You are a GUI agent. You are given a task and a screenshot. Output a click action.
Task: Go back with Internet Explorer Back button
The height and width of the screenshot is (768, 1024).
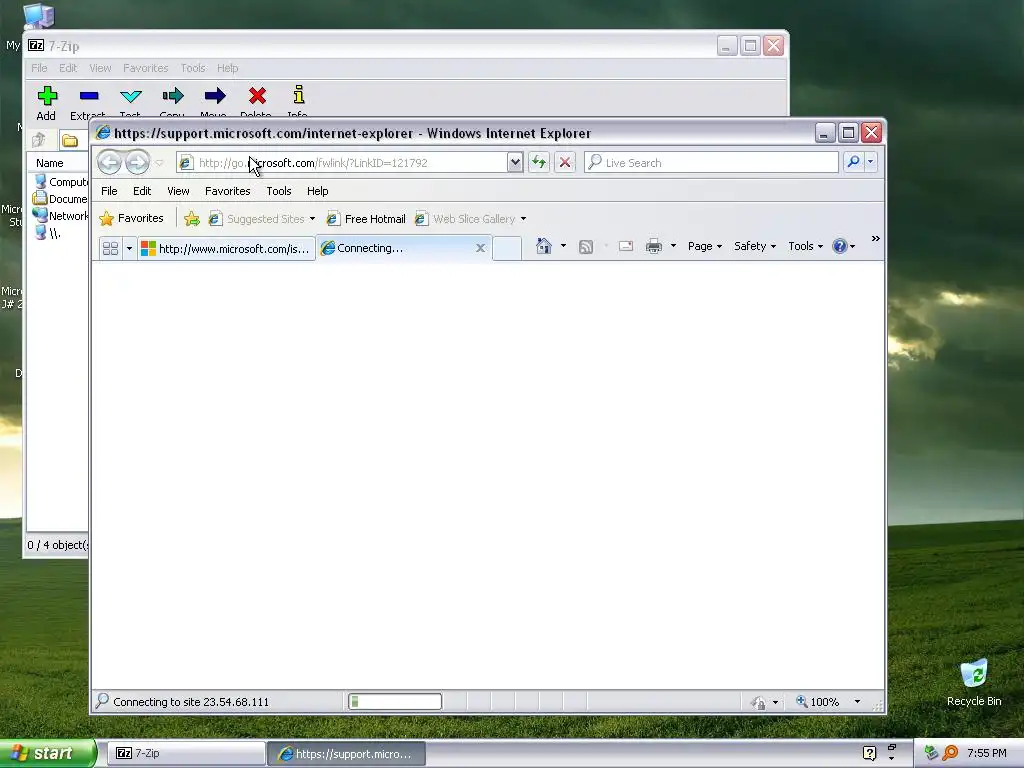coord(109,163)
